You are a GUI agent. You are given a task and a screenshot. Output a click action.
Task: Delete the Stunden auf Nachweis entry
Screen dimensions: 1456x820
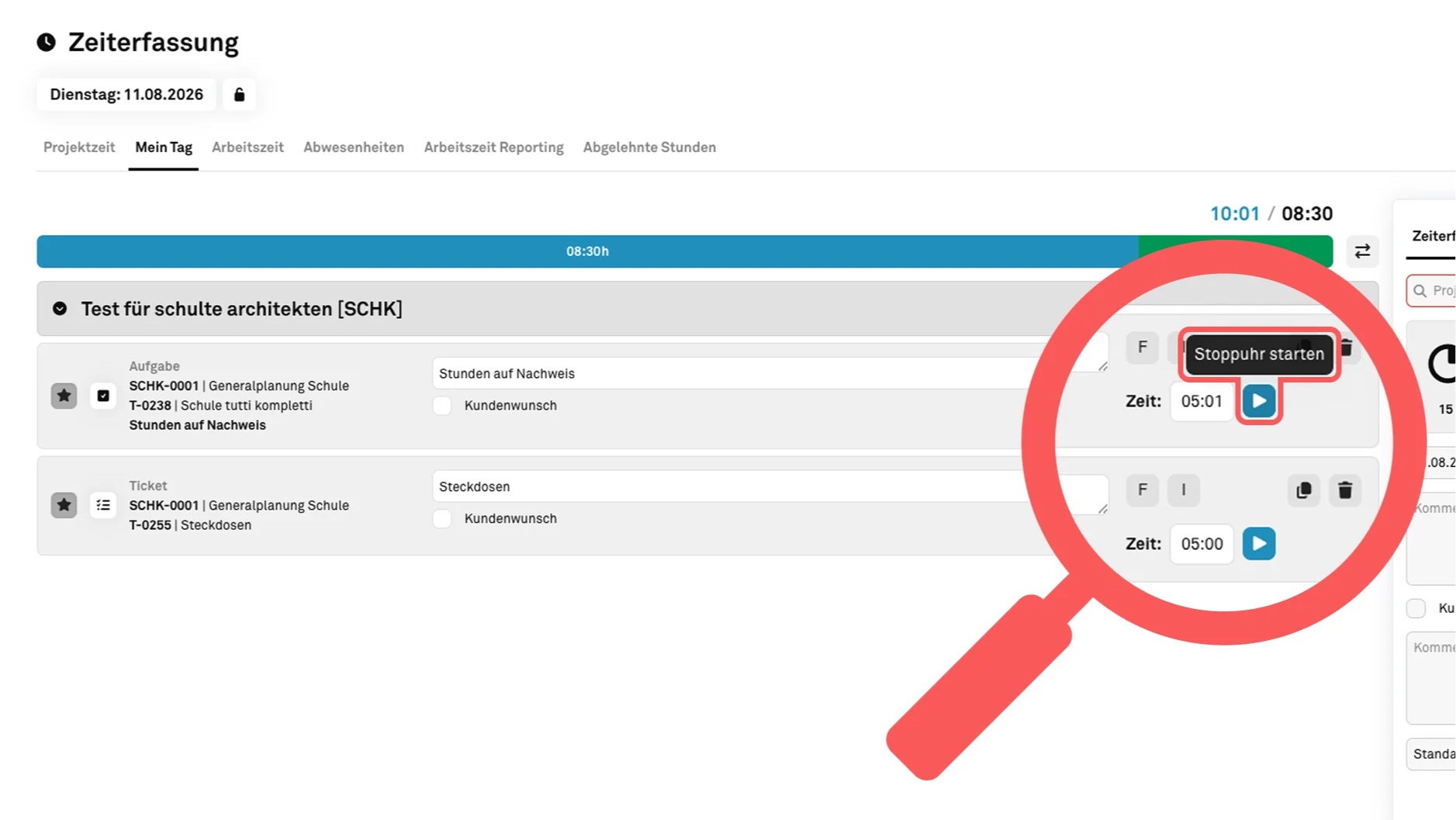(x=1346, y=348)
